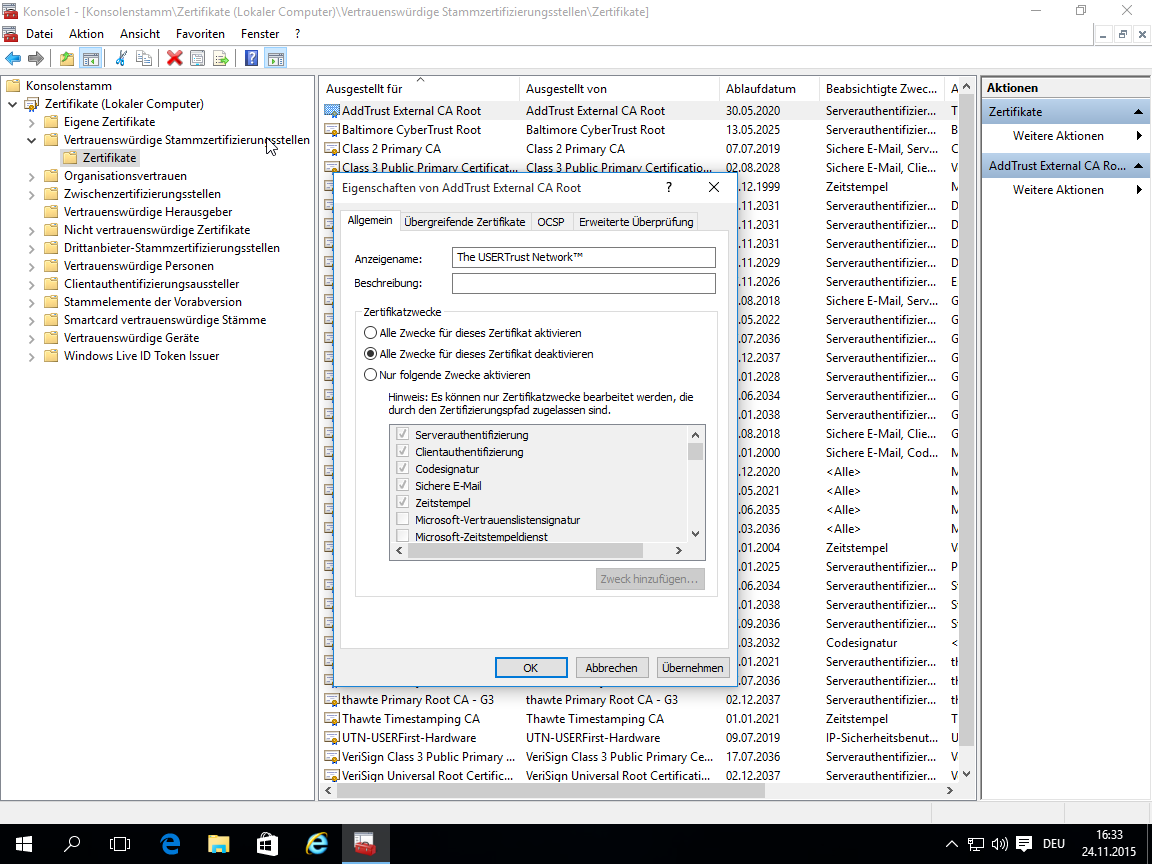
Task: Open Internet Explorer from the taskbar
Action: 316,844
